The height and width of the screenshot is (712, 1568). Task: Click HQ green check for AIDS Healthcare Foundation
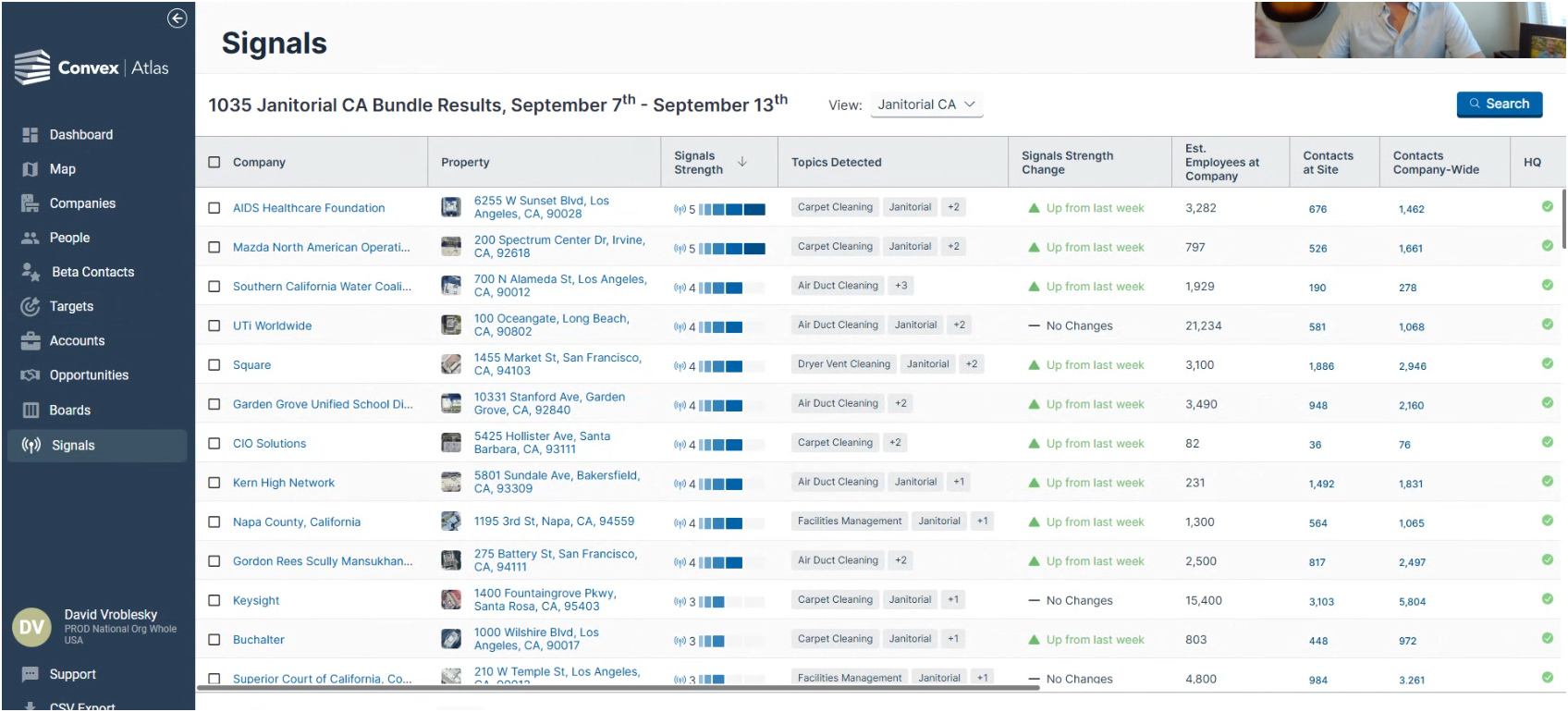[1548, 206]
